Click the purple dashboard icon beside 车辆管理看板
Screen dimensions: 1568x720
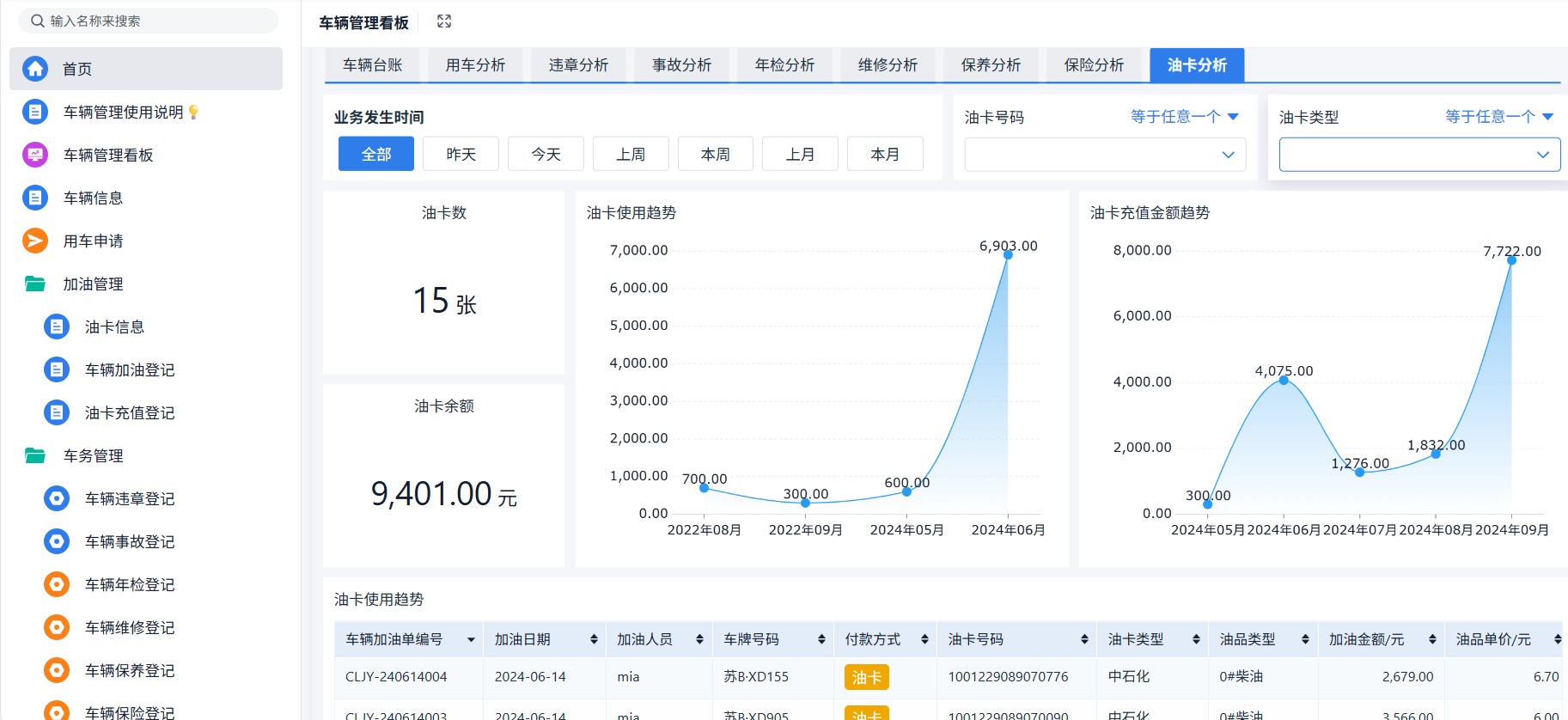[35, 155]
